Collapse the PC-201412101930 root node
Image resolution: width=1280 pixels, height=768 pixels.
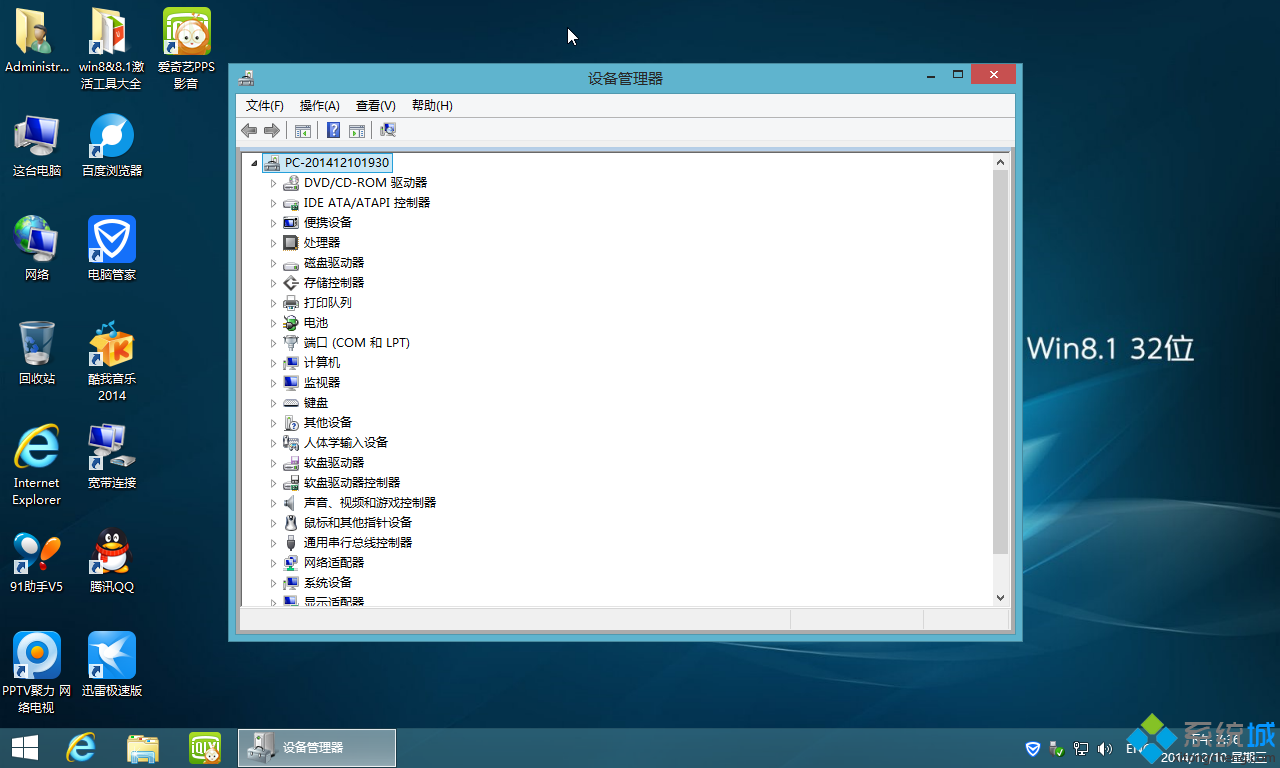254,163
